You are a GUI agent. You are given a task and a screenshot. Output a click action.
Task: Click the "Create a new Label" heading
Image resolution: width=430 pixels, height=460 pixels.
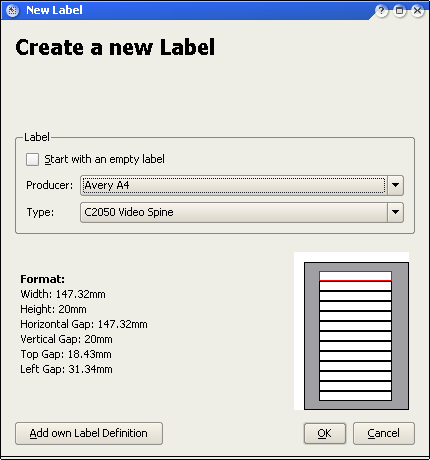(115, 47)
